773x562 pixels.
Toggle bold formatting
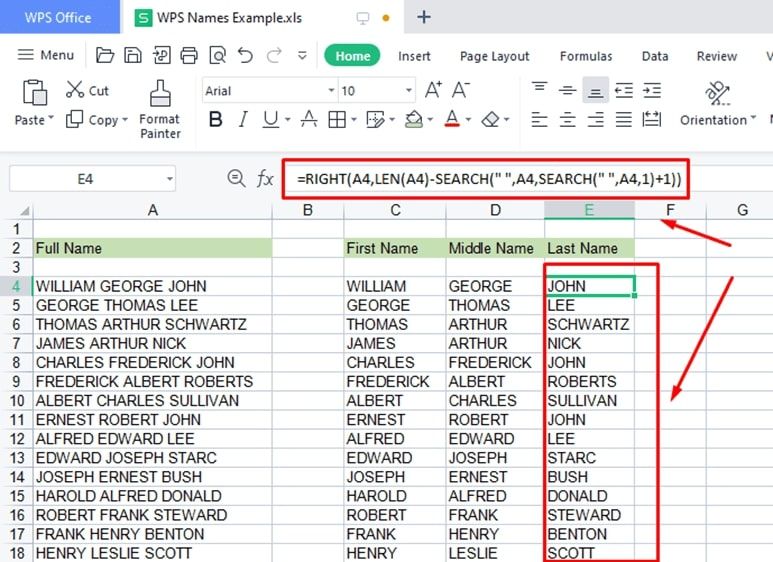coord(215,120)
